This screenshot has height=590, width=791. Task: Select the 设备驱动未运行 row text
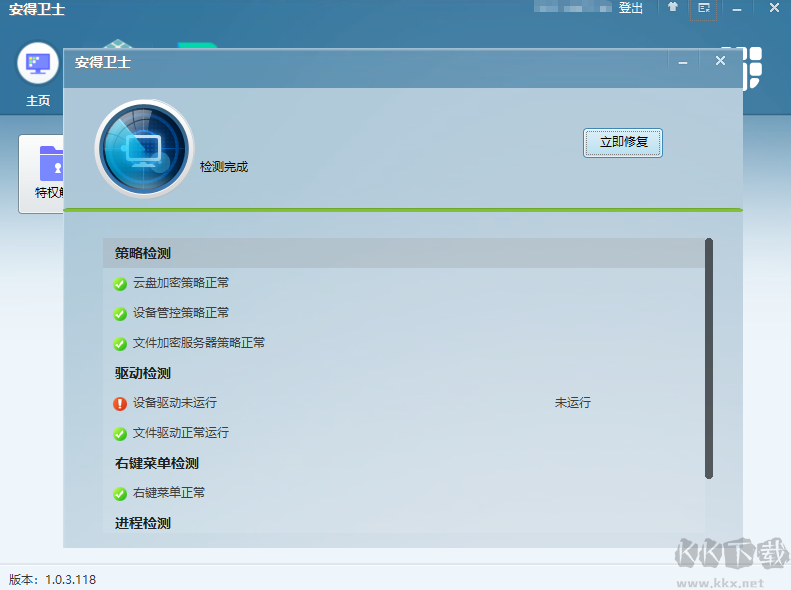click(x=175, y=403)
